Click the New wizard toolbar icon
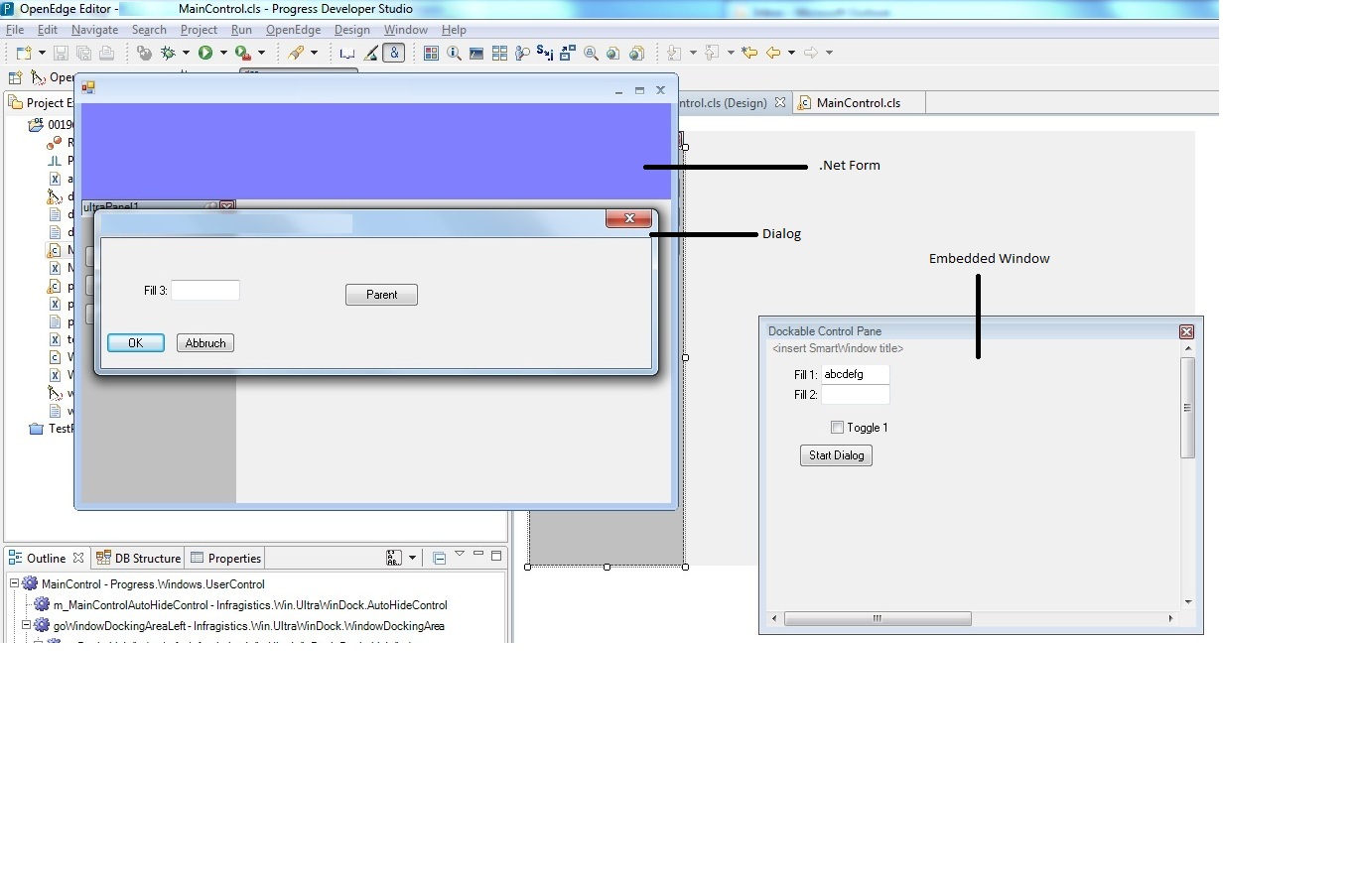This screenshot has height=896, width=1354. click(x=24, y=53)
